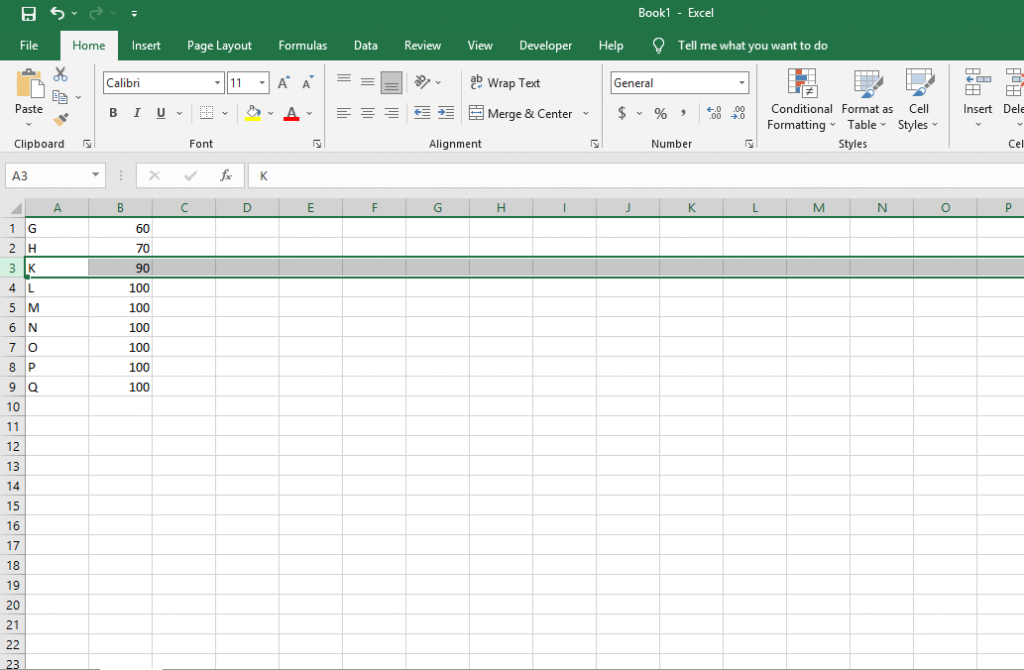Switch to the Formulas ribbon tab
The image size is (1024, 670).
pyautogui.click(x=302, y=45)
